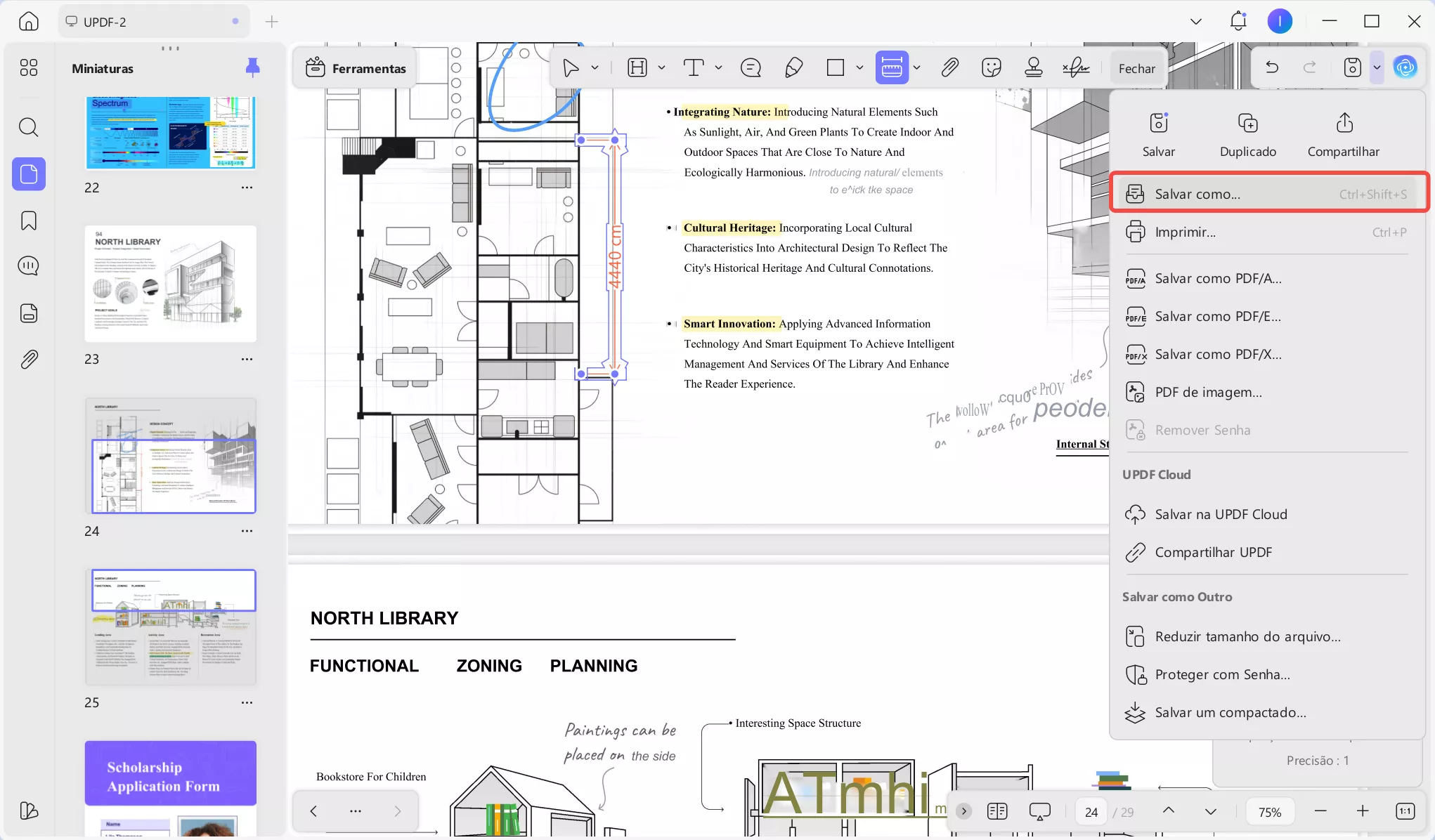Open page 23 North Library thumbnail
This screenshot has height=840, width=1435.
point(171,284)
